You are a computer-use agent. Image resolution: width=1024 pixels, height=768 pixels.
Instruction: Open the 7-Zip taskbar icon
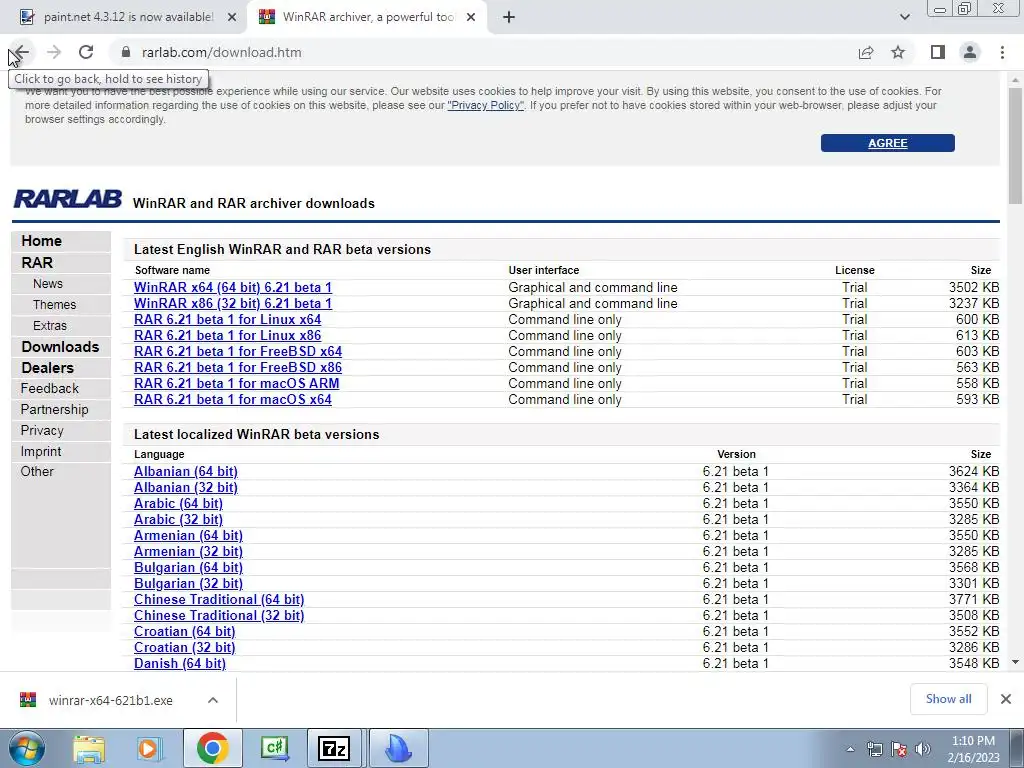click(x=334, y=748)
